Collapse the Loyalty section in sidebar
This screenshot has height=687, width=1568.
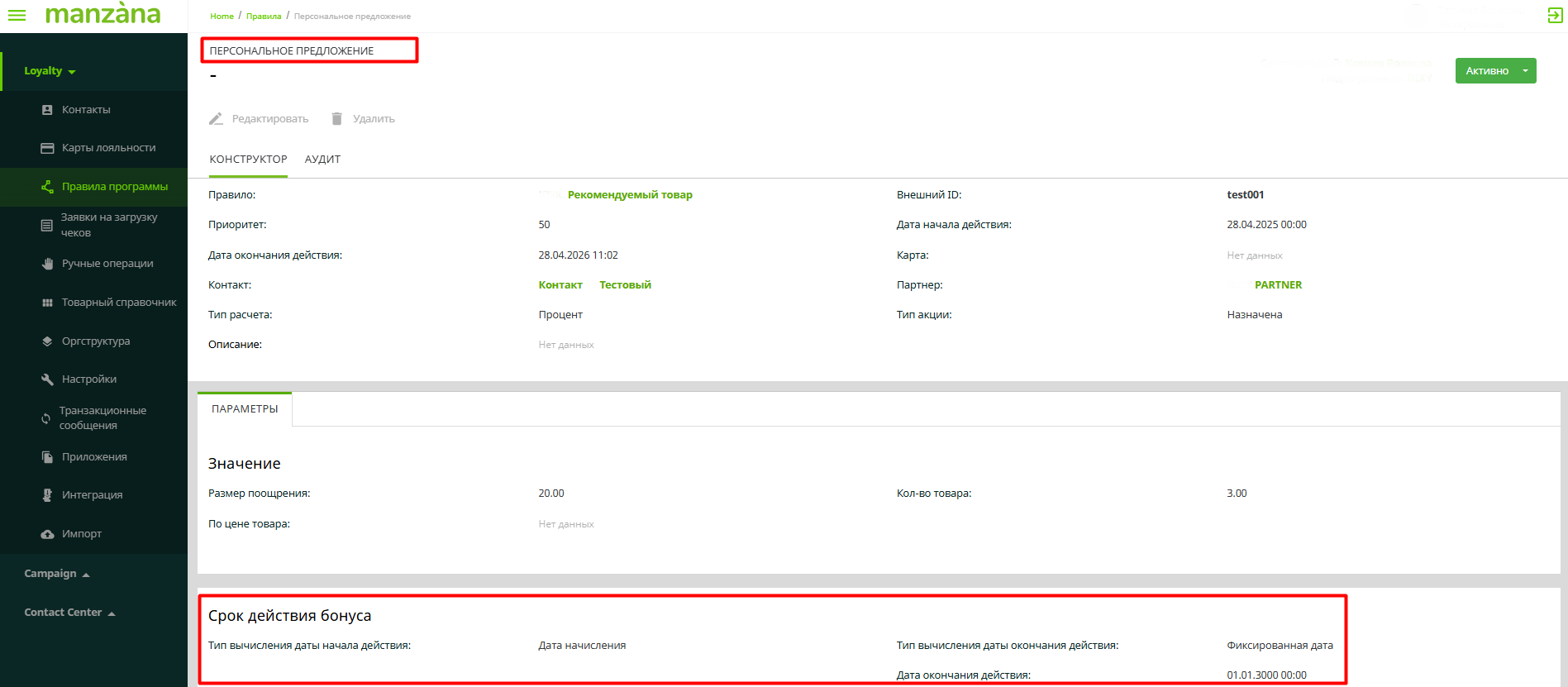pos(50,71)
